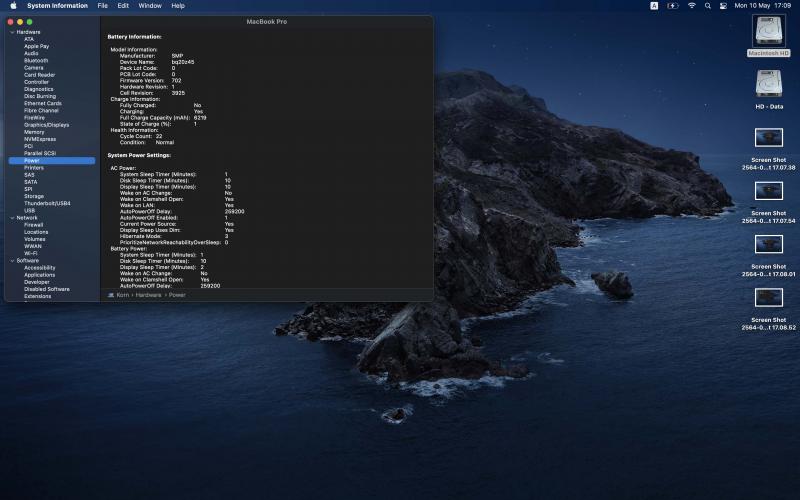Click the Full Charge Capacity value 6219
800x500 pixels.
200,118
